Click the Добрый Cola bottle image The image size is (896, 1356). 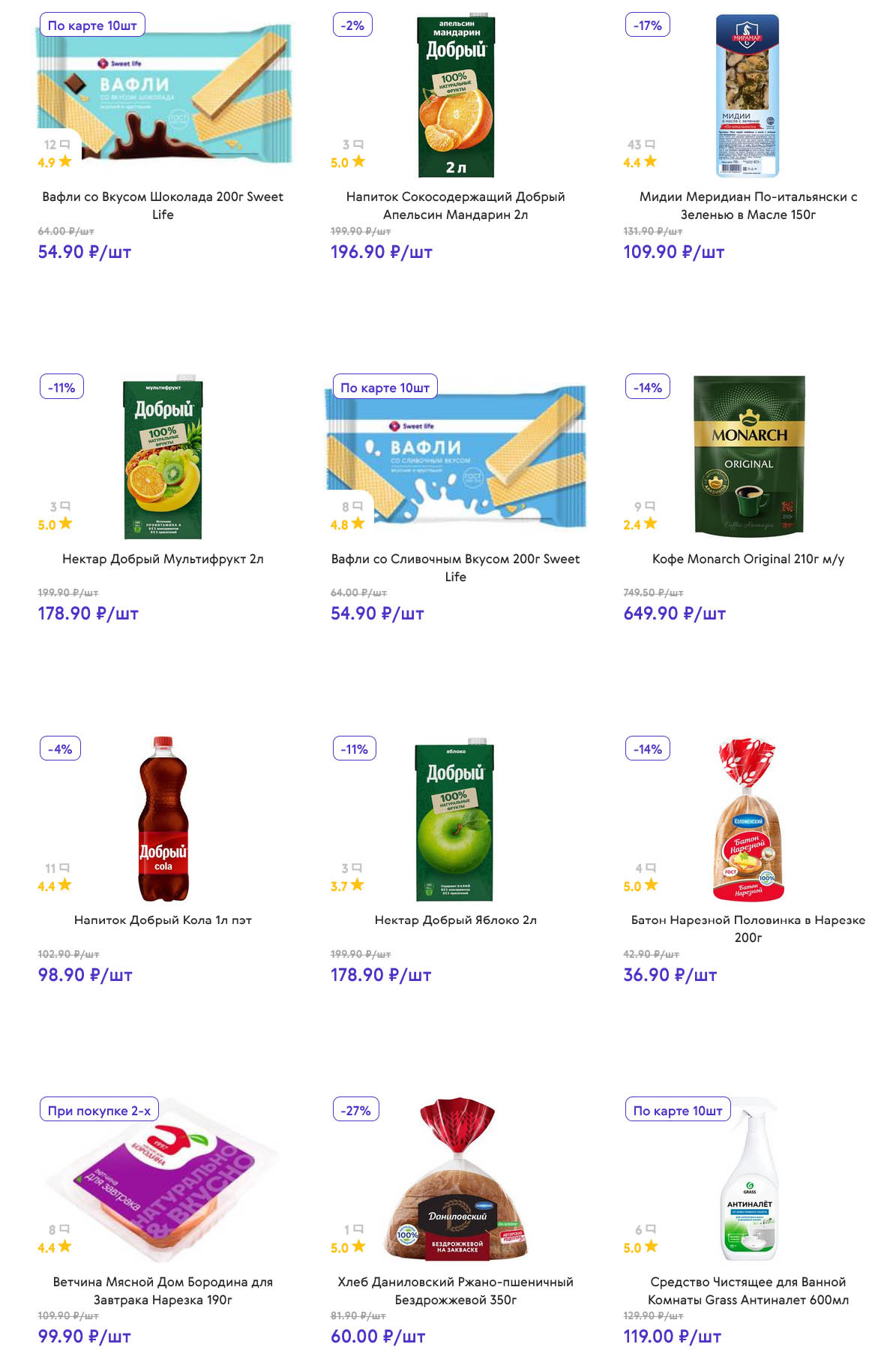tap(163, 819)
